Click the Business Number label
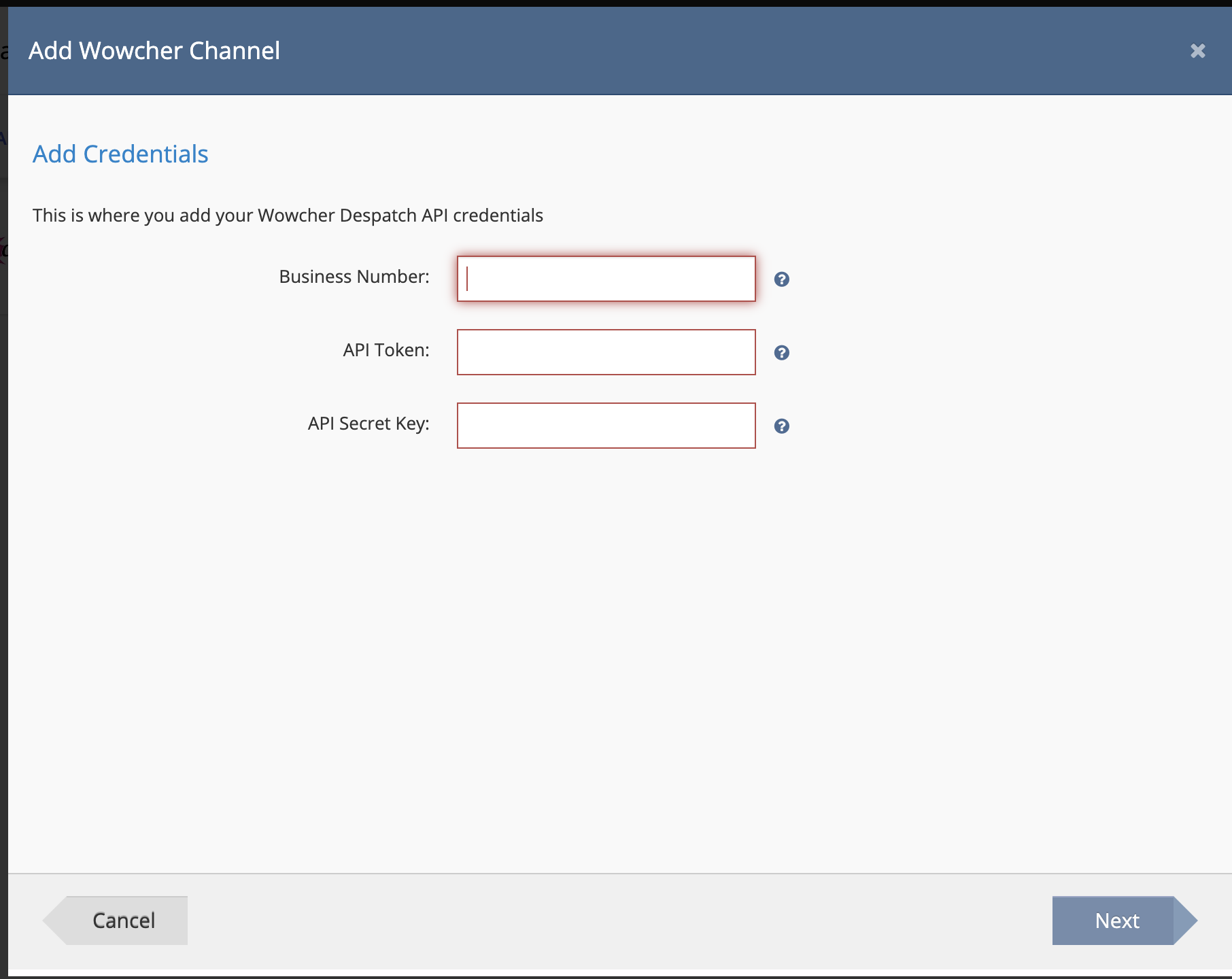The height and width of the screenshot is (979, 1232). pos(354,277)
